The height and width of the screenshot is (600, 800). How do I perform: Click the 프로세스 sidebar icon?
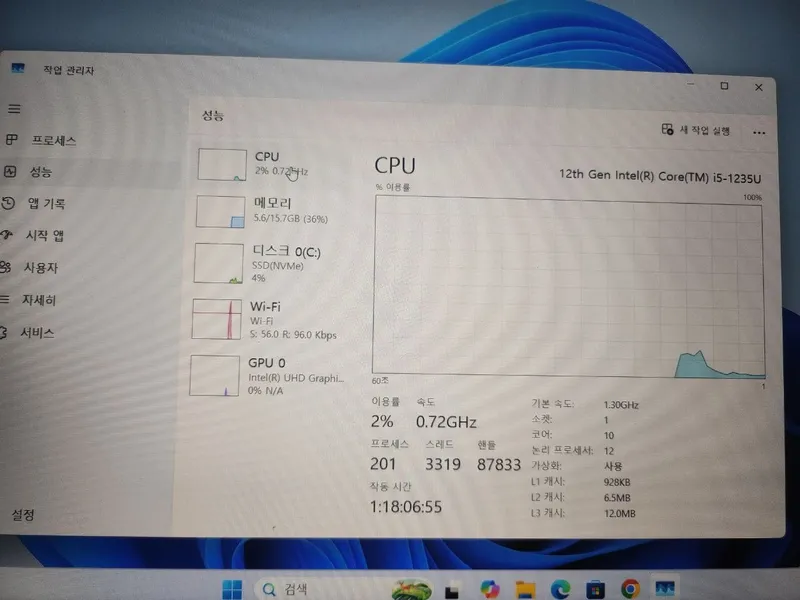pos(11,140)
